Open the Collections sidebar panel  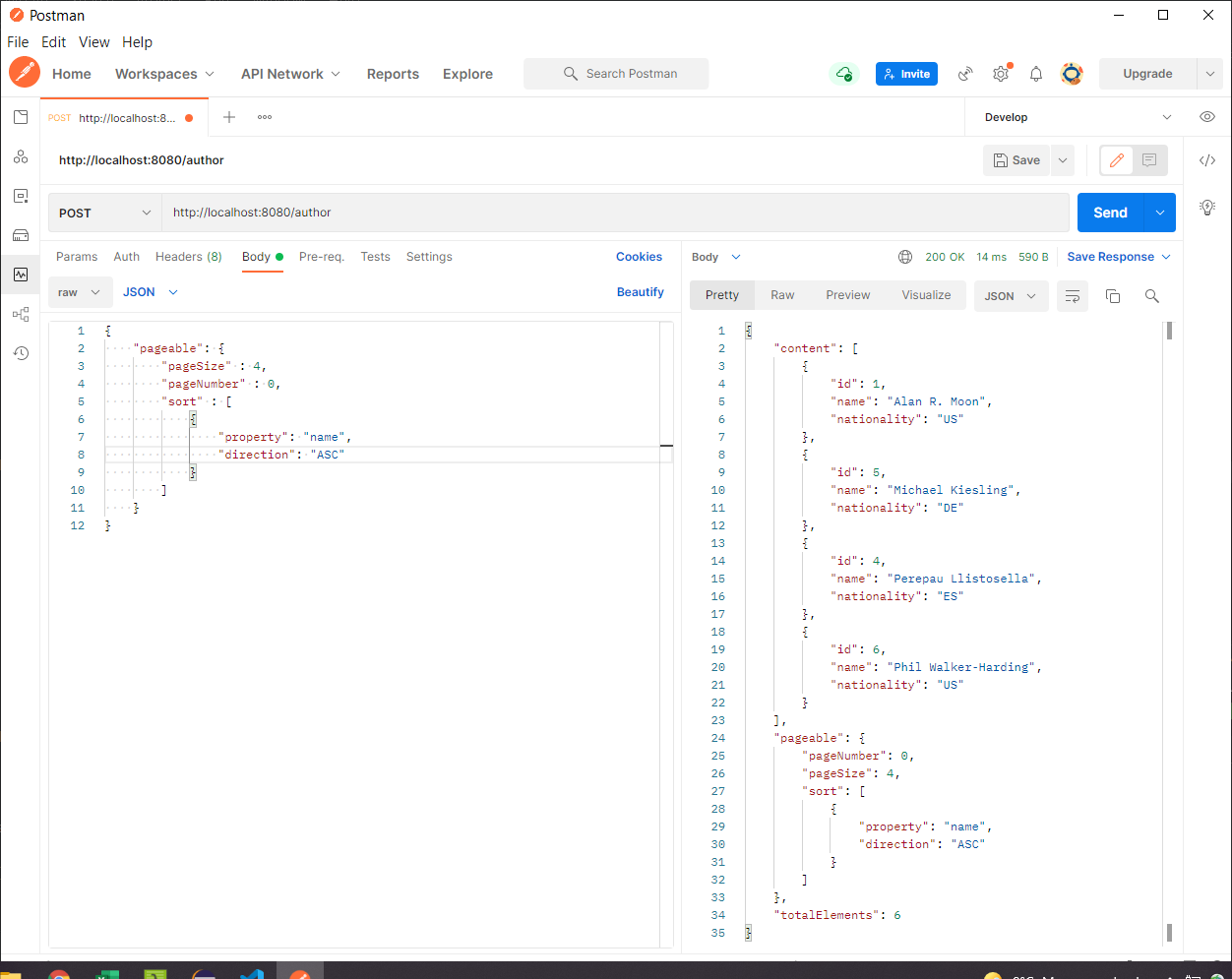(21, 116)
